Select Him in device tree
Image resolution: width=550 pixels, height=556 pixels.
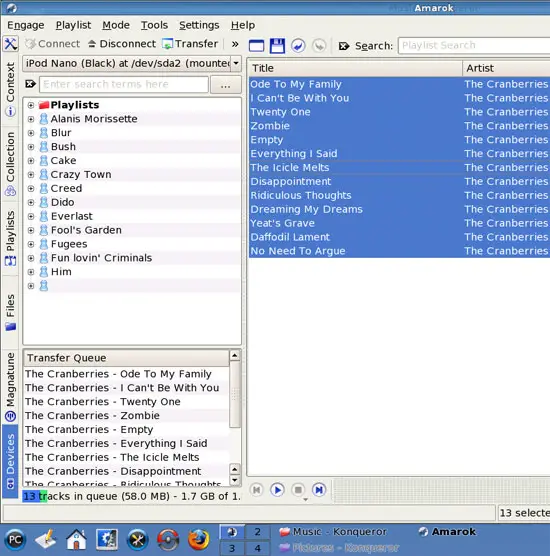pos(61,272)
